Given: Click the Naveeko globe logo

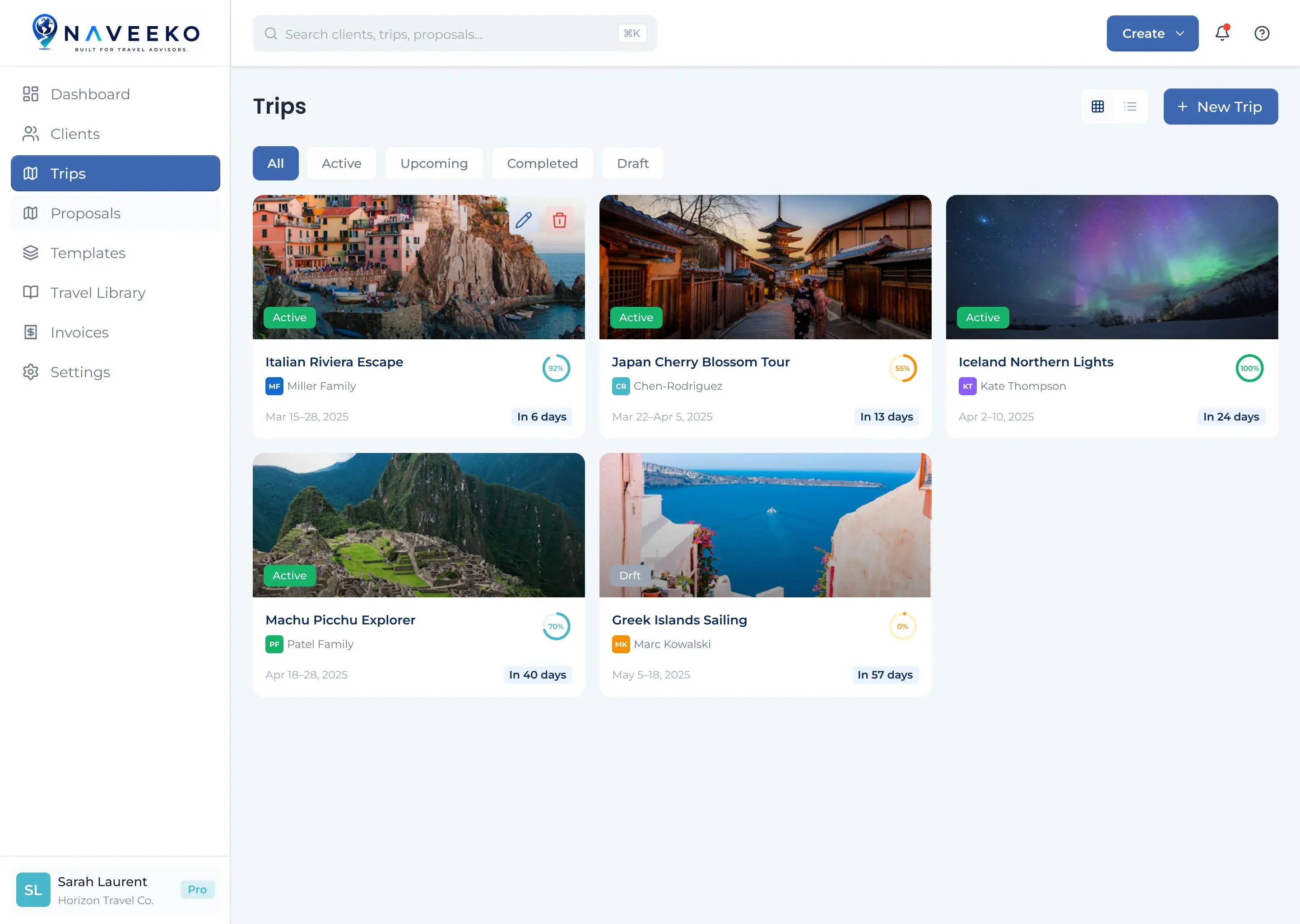Looking at the screenshot, I should click(44, 32).
